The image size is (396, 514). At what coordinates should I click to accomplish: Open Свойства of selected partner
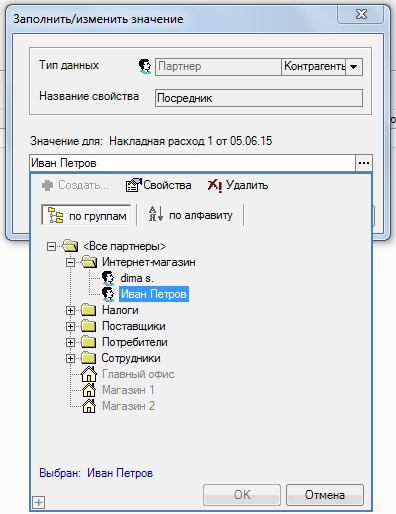coord(159,185)
